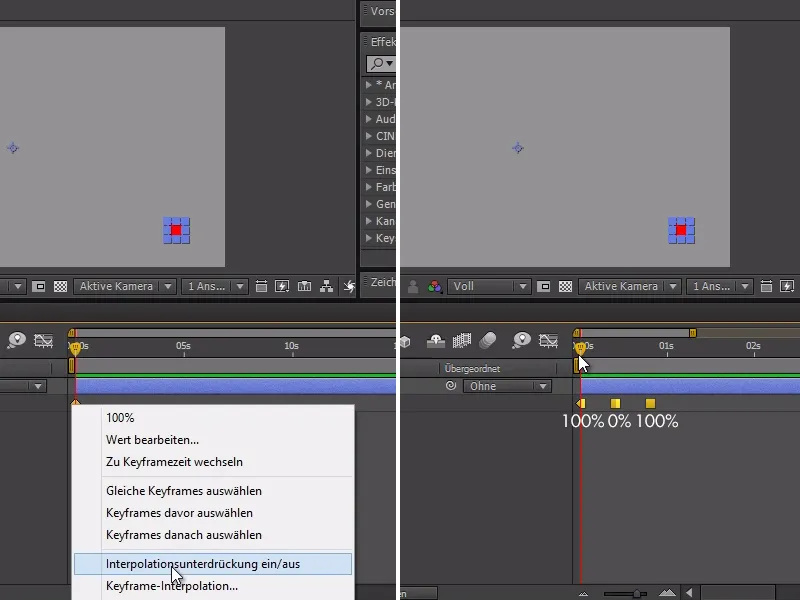Click the current time indicator in left timeline
Image resolution: width=800 pixels, height=600 pixels.
[x=75, y=348]
